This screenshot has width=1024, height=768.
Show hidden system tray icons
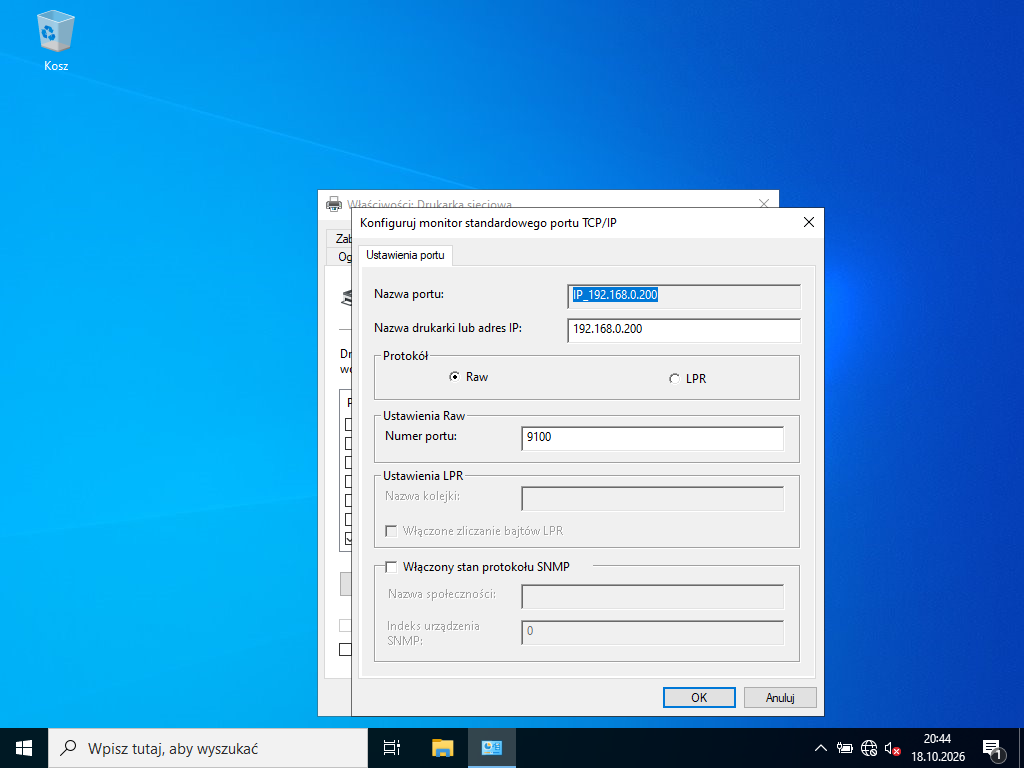[x=821, y=748]
